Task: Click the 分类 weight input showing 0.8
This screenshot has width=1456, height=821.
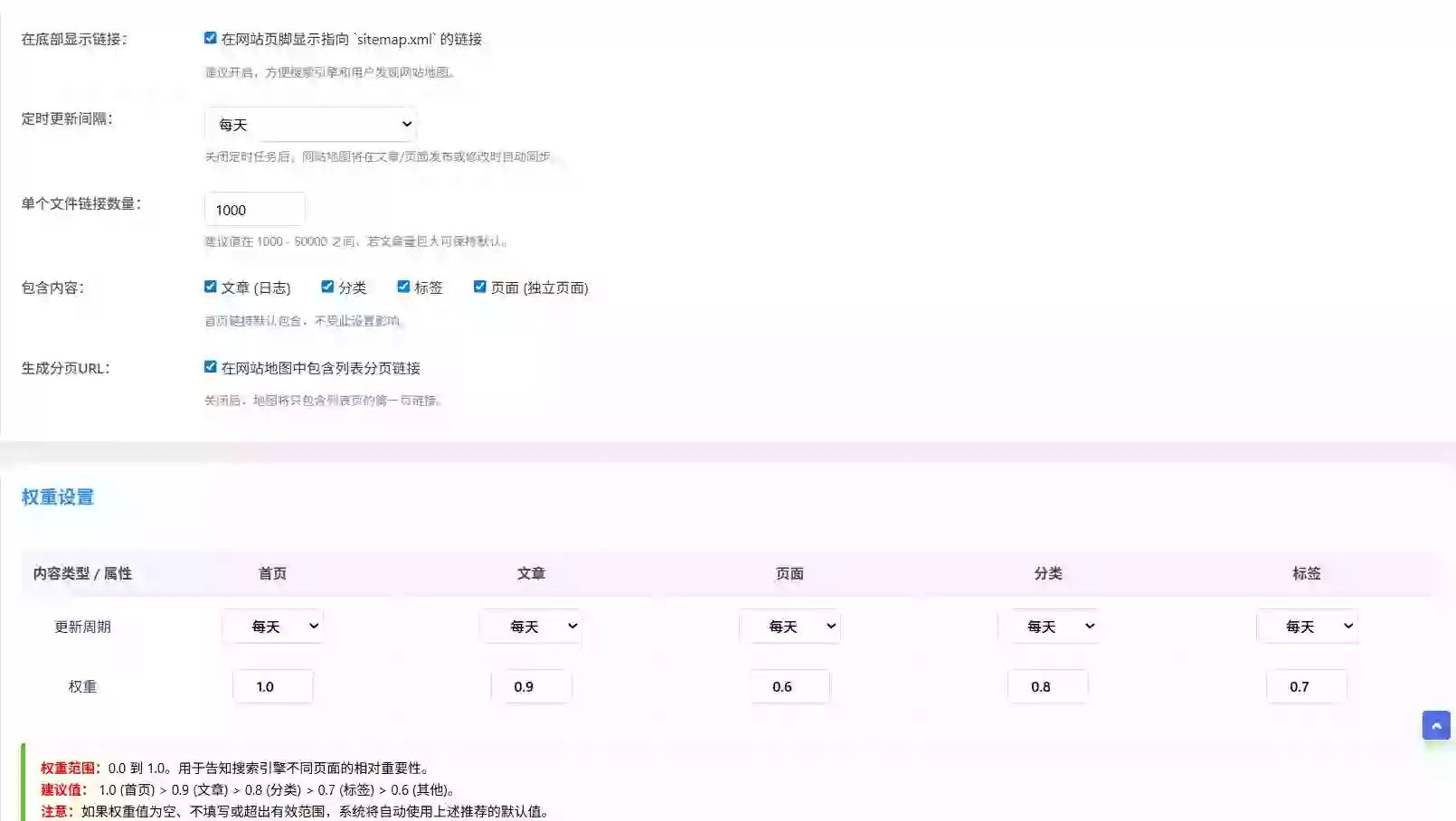Action: 1048,685
